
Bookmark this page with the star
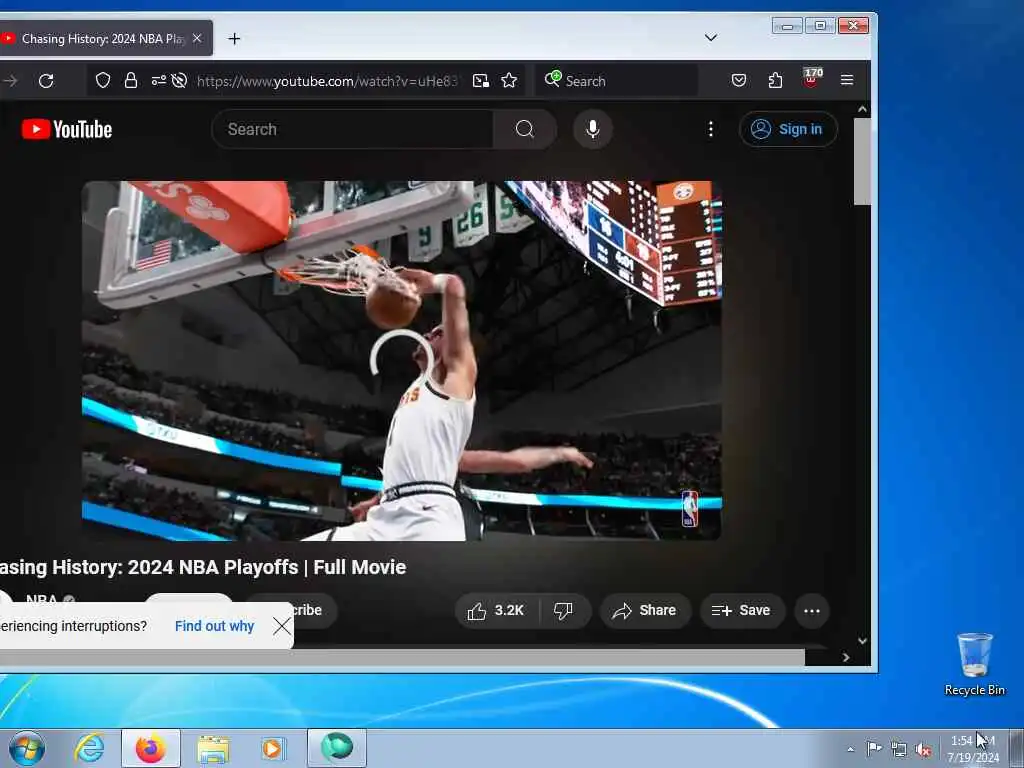(509, 80)
